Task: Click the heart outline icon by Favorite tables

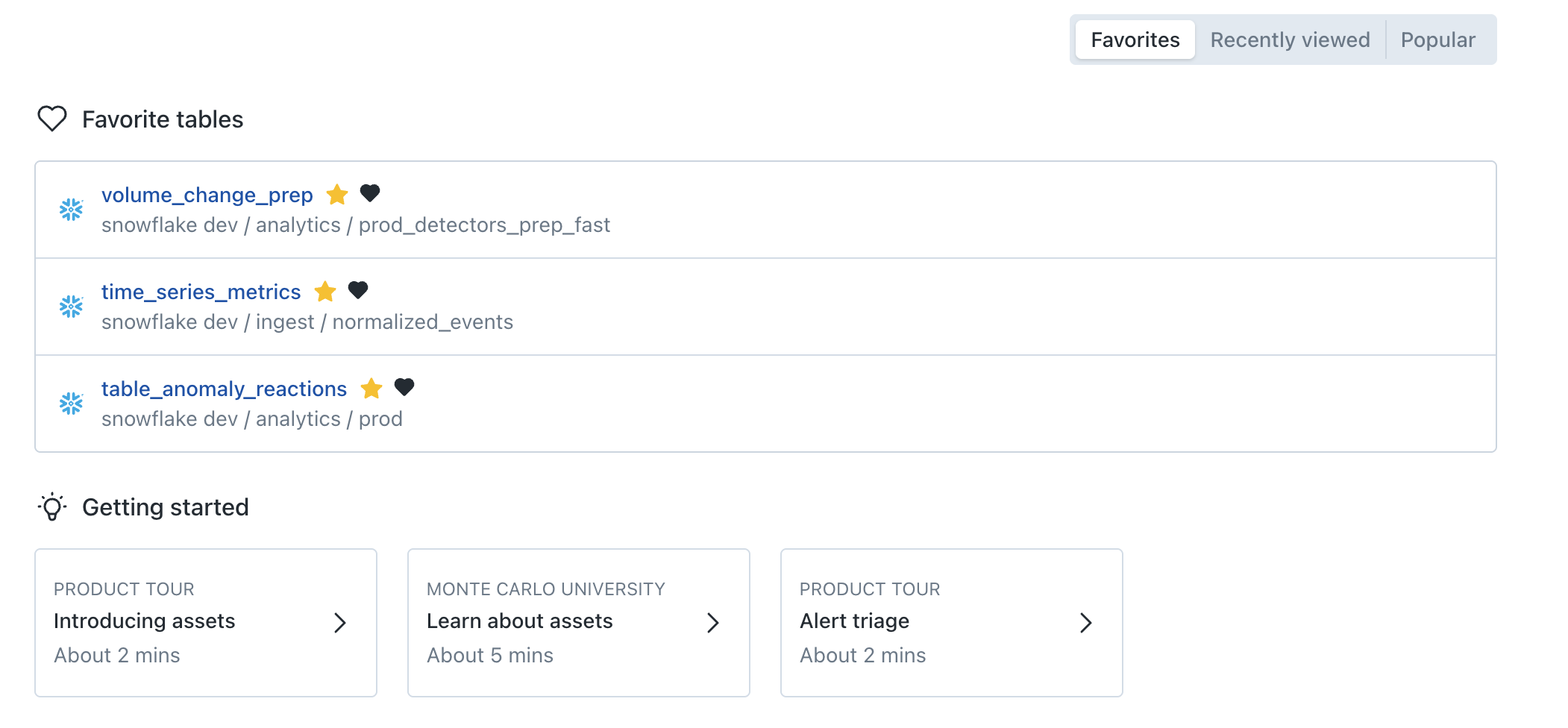Action: click(x=52, y=119)
